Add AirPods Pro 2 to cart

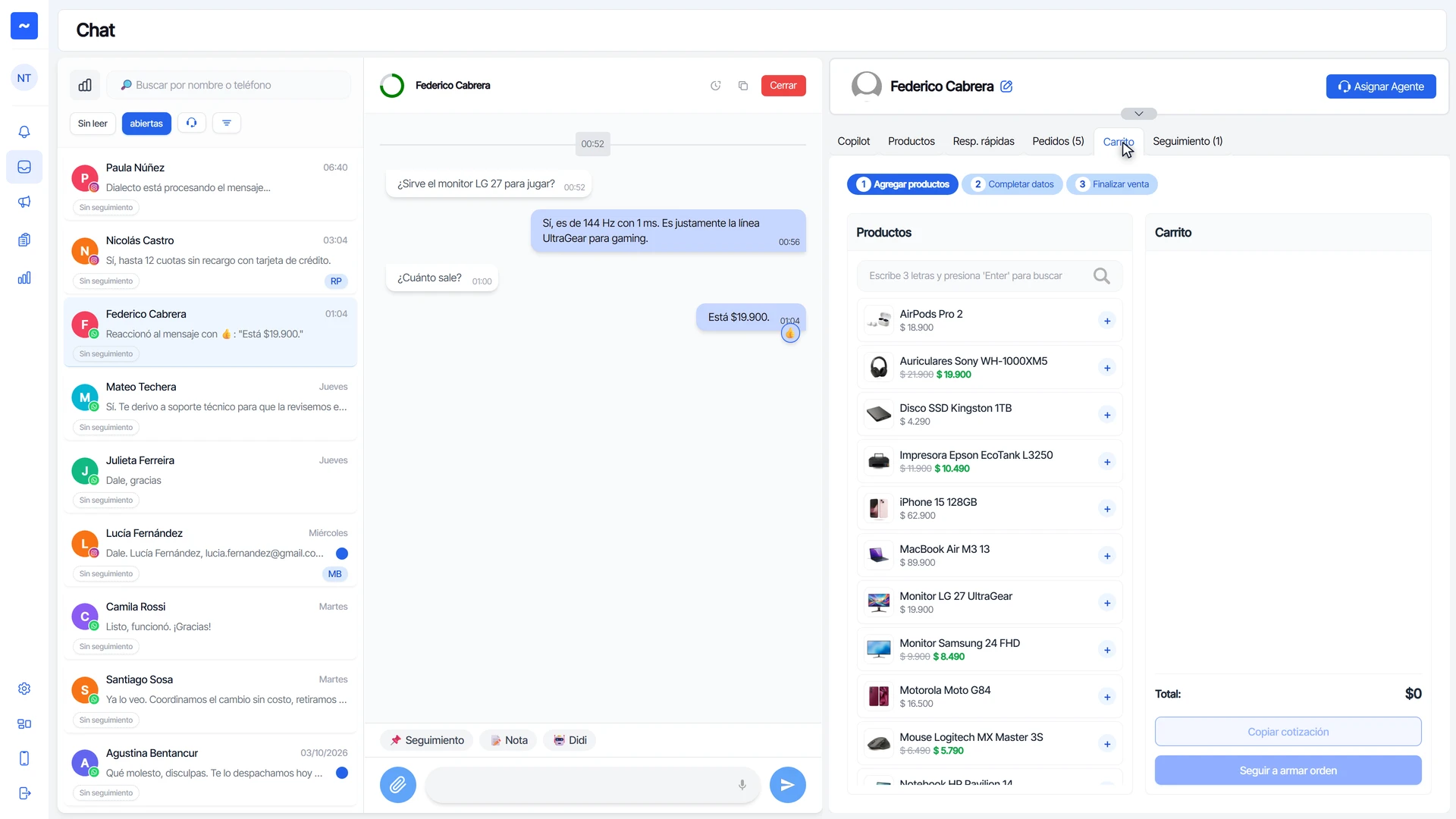point(1107,321)
